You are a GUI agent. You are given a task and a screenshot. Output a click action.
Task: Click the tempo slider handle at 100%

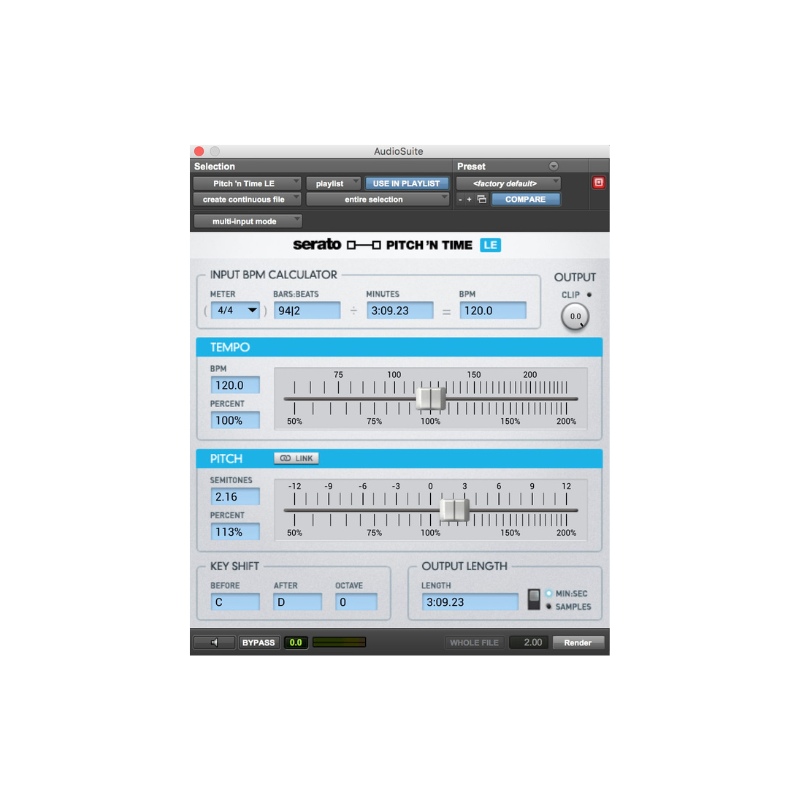click(x=428, y=398)
